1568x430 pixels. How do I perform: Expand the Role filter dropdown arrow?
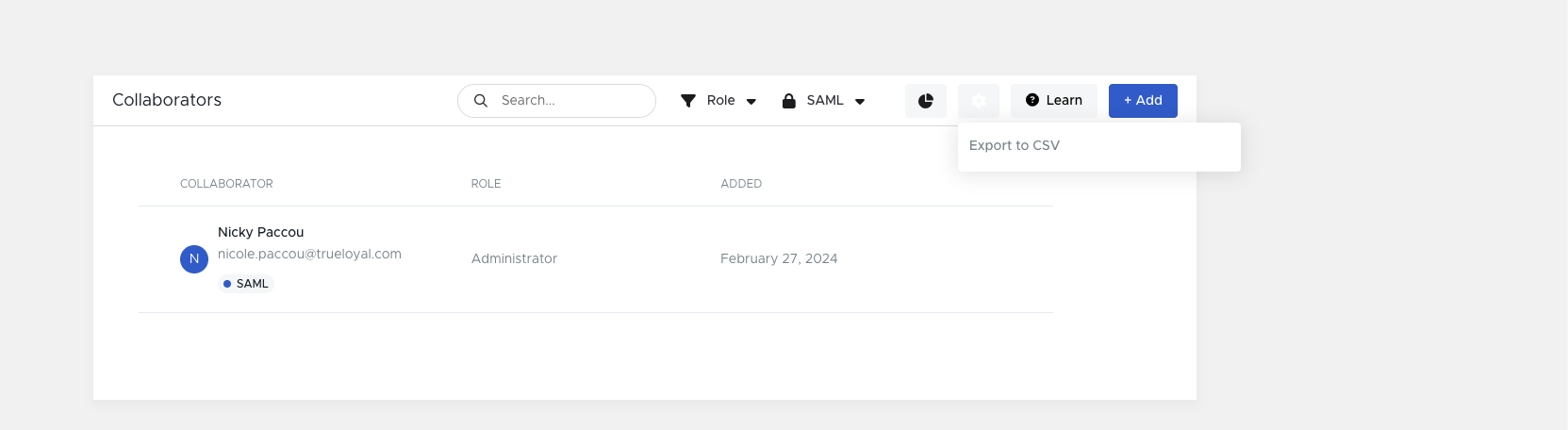751,102
